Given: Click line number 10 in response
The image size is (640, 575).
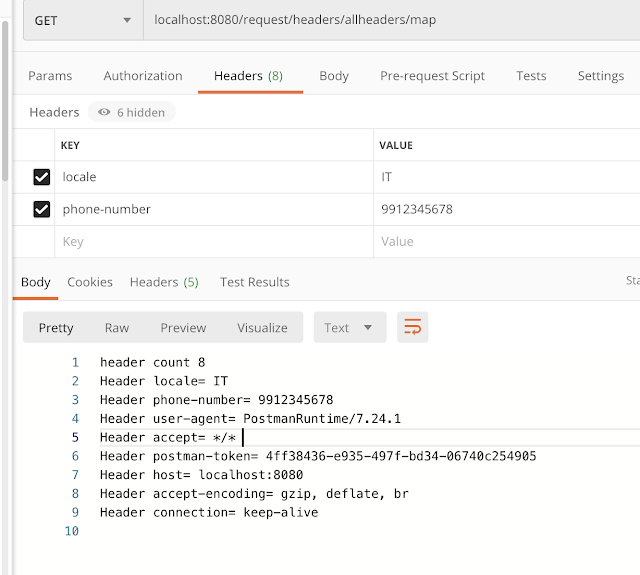Looking at the screenshot, I should [x=71, y=531].
